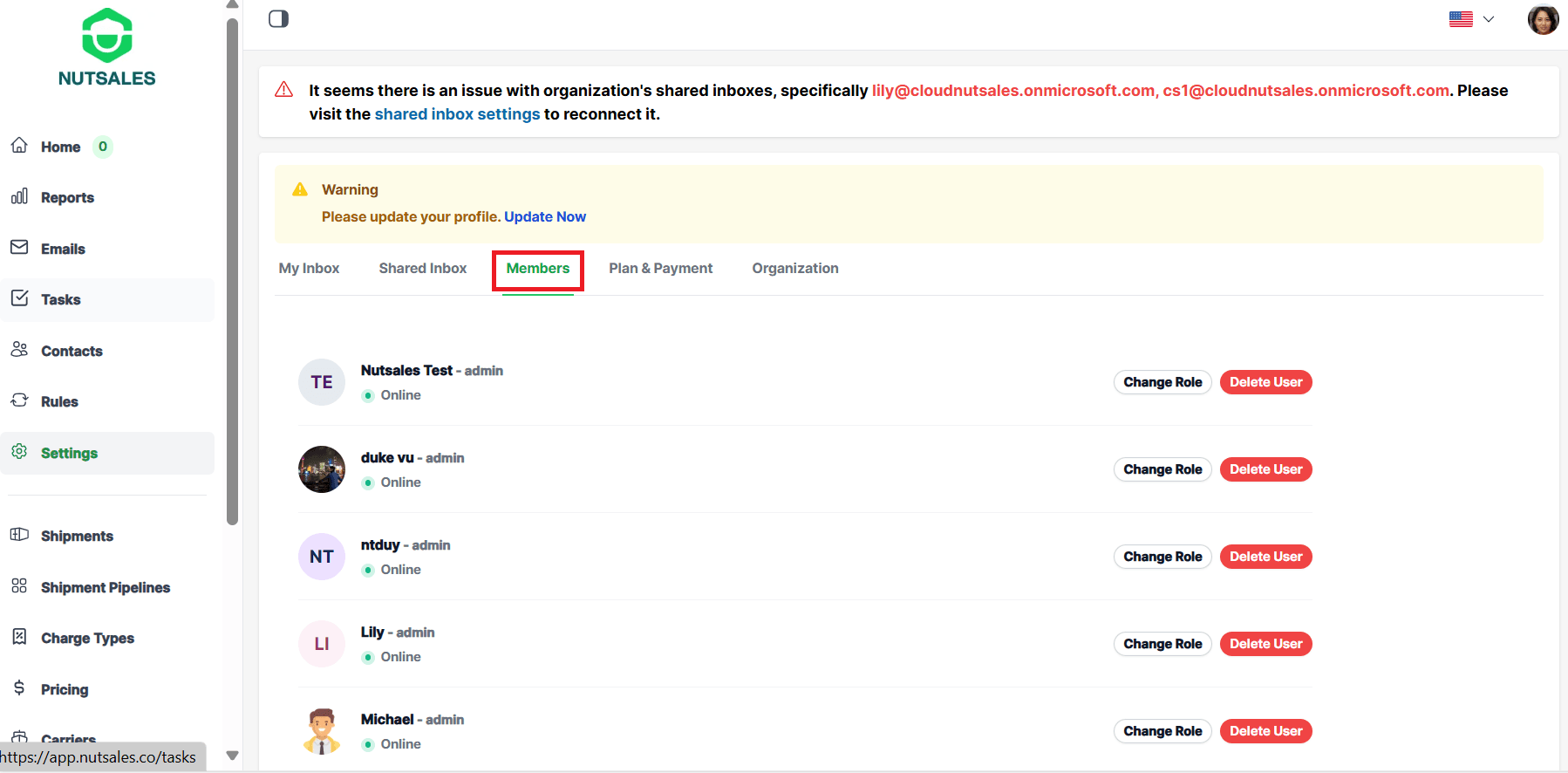The width and height of the screenshot is (1568, 773).
Task: Open Charge Types in the sidebar
Action: [87, 639]
